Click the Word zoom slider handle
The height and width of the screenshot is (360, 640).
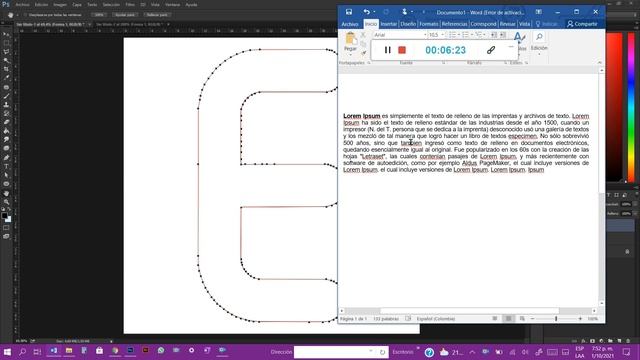coord(556,318)
